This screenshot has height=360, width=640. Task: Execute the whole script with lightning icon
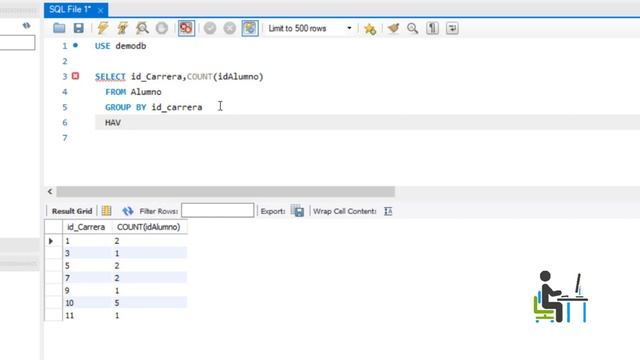[103, 28]
